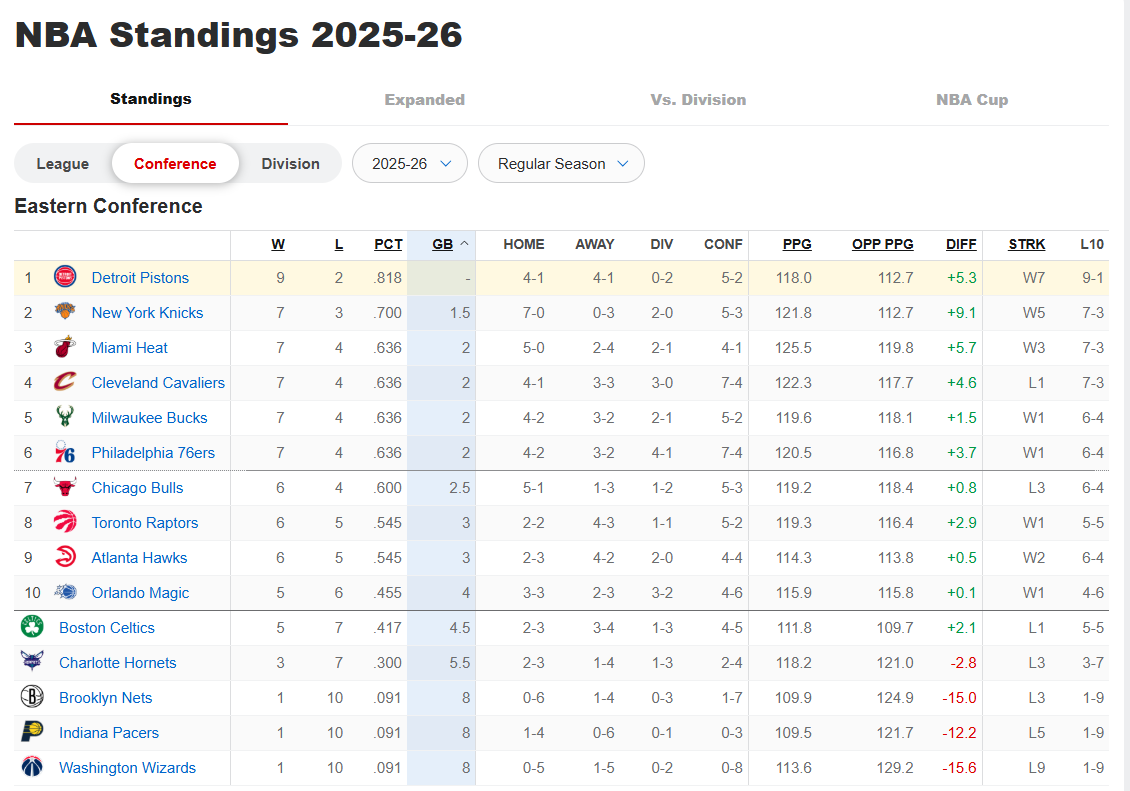Image resolution: width=1130 pixels, height=791 pixels.
Task: Sort standings by PCT header
Action: click(388, 244)
